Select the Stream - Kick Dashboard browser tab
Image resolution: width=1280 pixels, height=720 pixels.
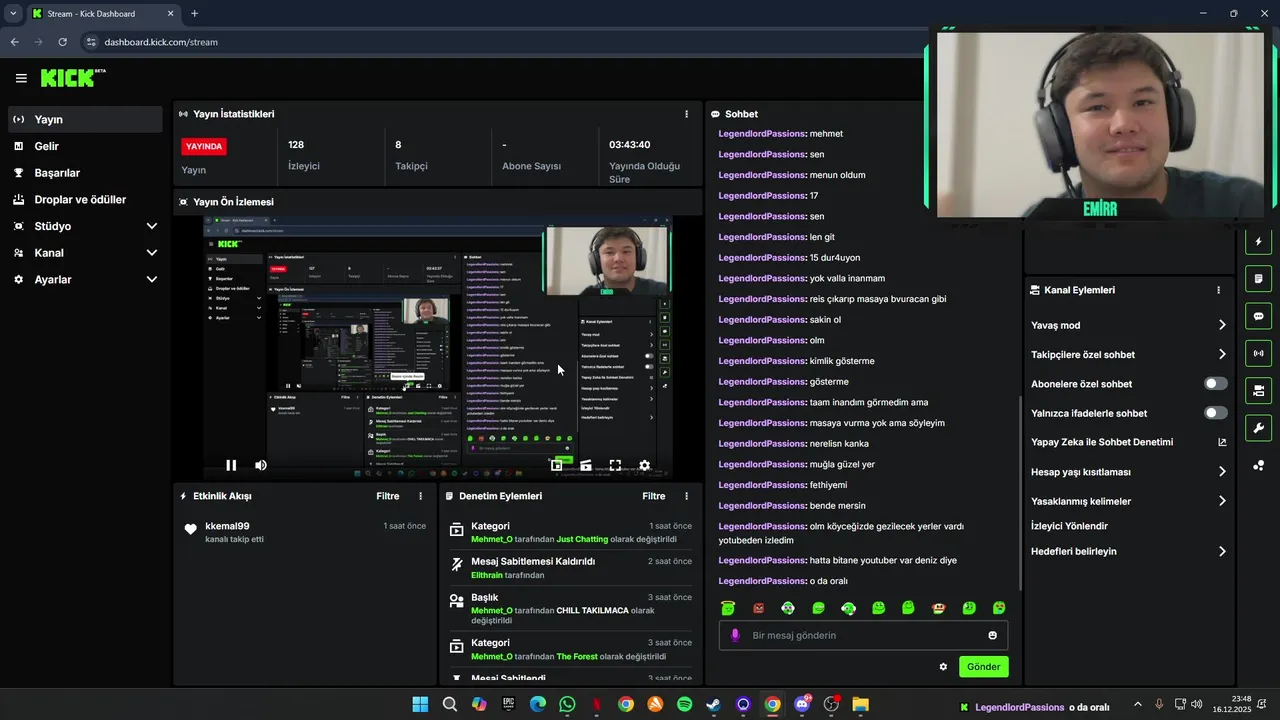tap(103, 14)
